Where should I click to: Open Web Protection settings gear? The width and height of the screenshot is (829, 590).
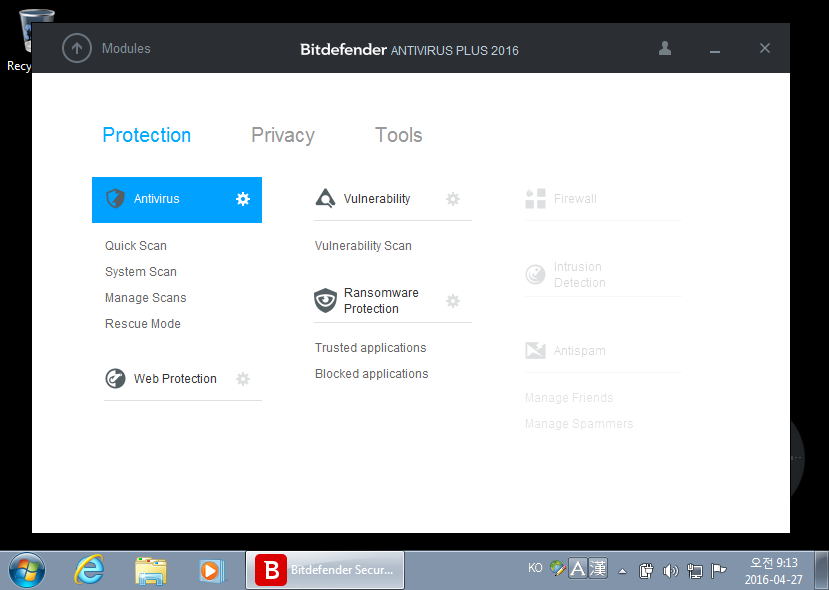(243, 379)
